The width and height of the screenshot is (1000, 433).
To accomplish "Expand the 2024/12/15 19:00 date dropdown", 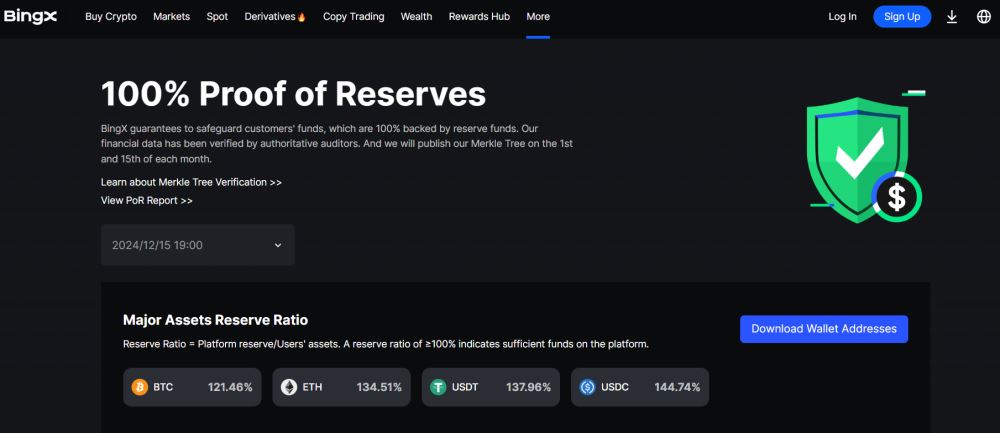I will tap(197, 245).
